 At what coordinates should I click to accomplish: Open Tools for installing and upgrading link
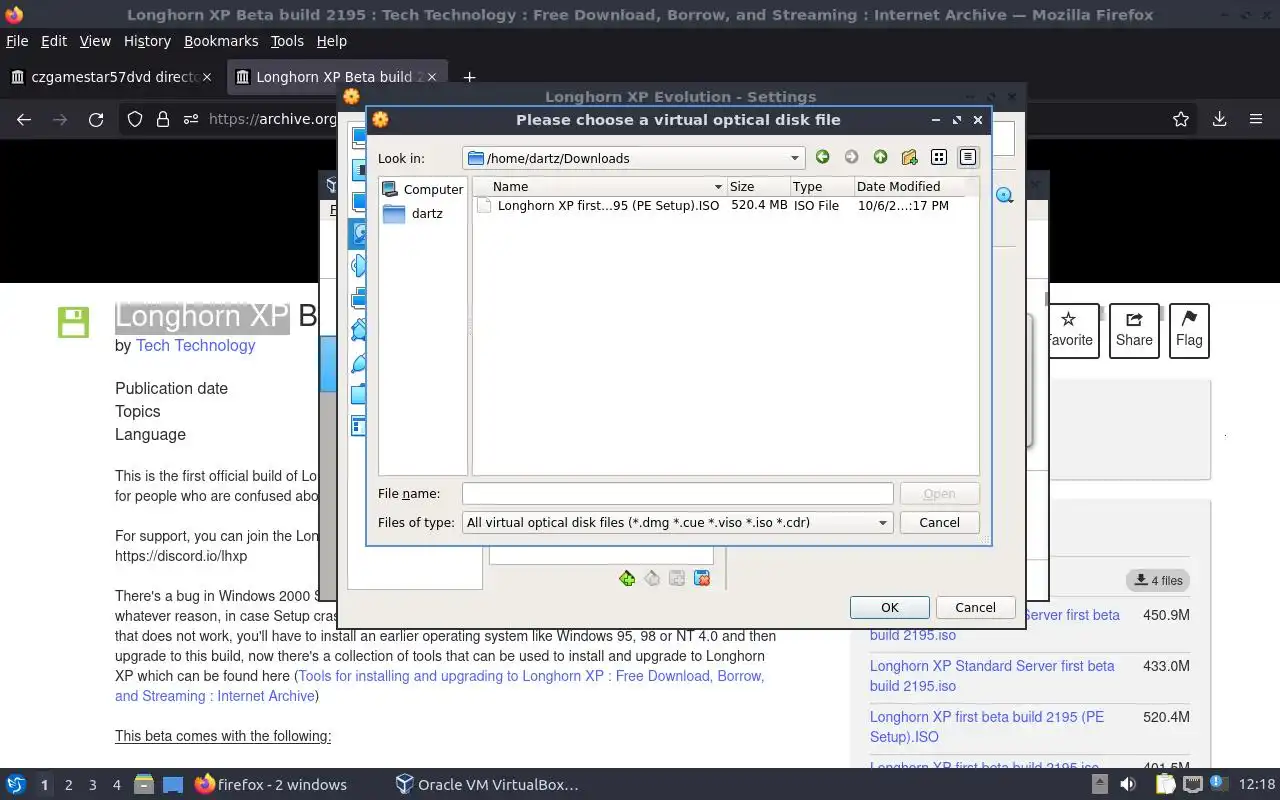pyautogui.click(x=439, y=686)
